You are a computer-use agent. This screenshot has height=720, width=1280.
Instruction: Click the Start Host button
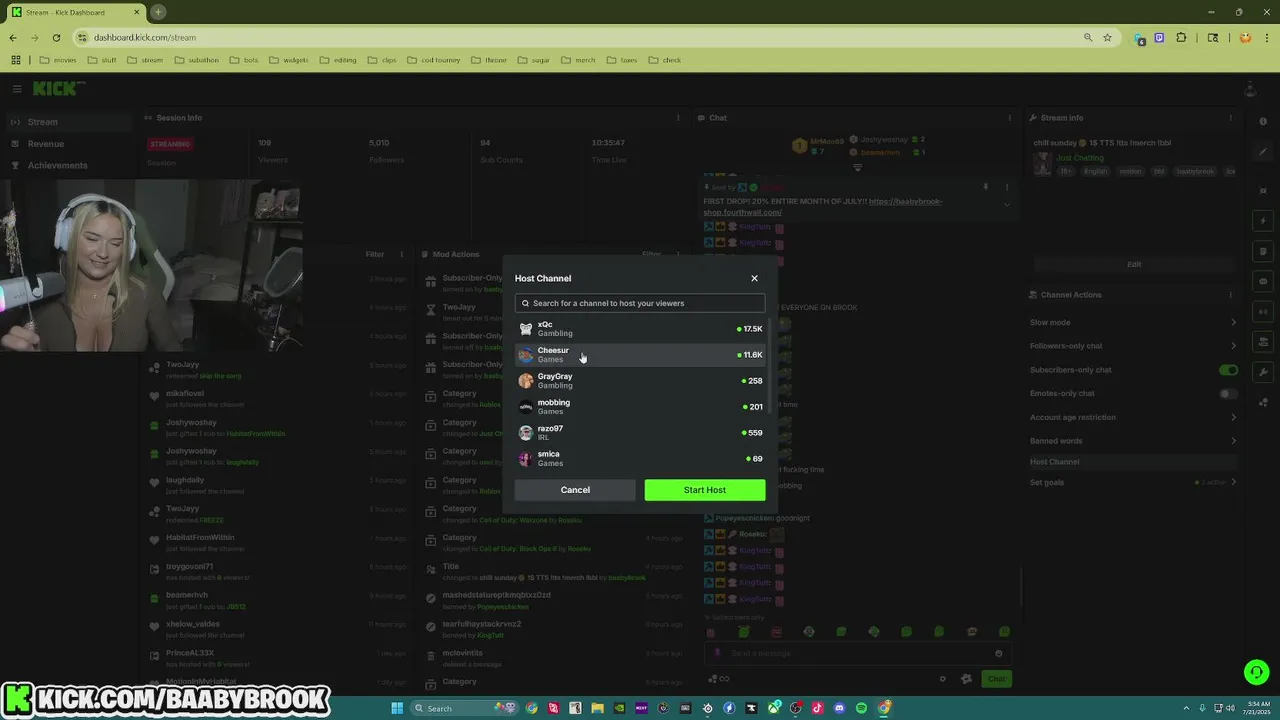[x=705, y=490]
